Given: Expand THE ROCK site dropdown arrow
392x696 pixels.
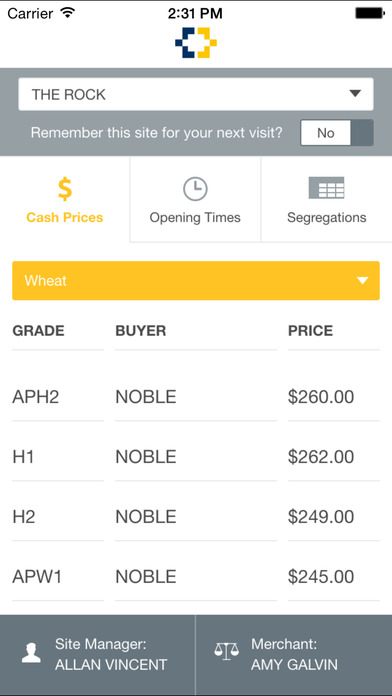Looking at the screenshot, I should (x=355, y=94).
